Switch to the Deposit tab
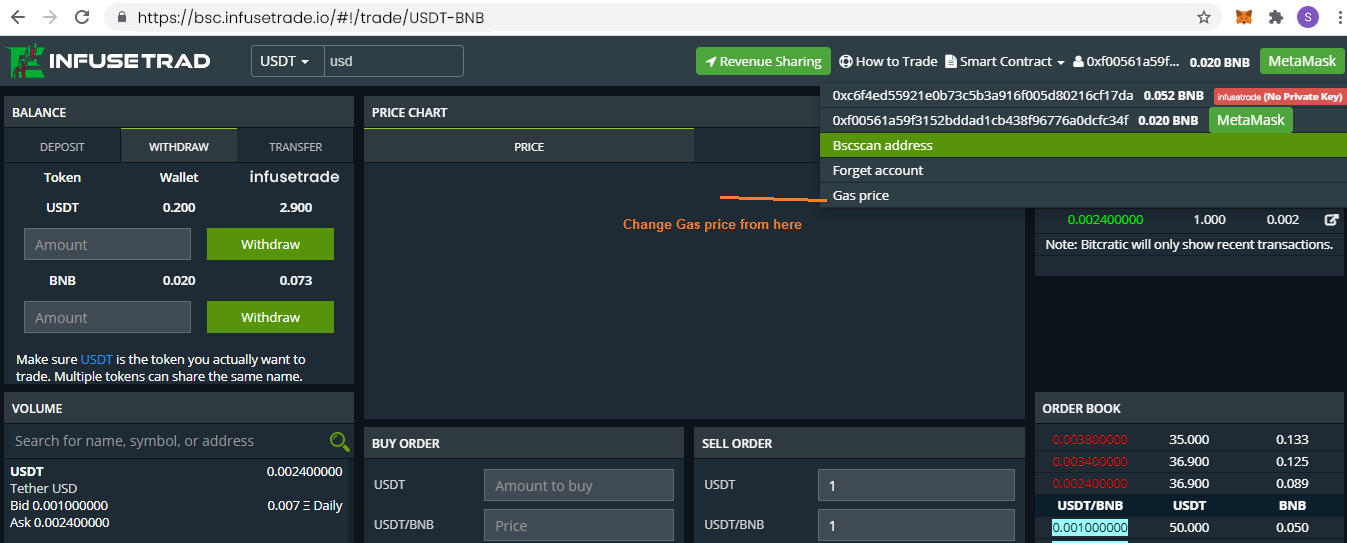The width and height of the screenshot is (1347, 543). [62, 146]
